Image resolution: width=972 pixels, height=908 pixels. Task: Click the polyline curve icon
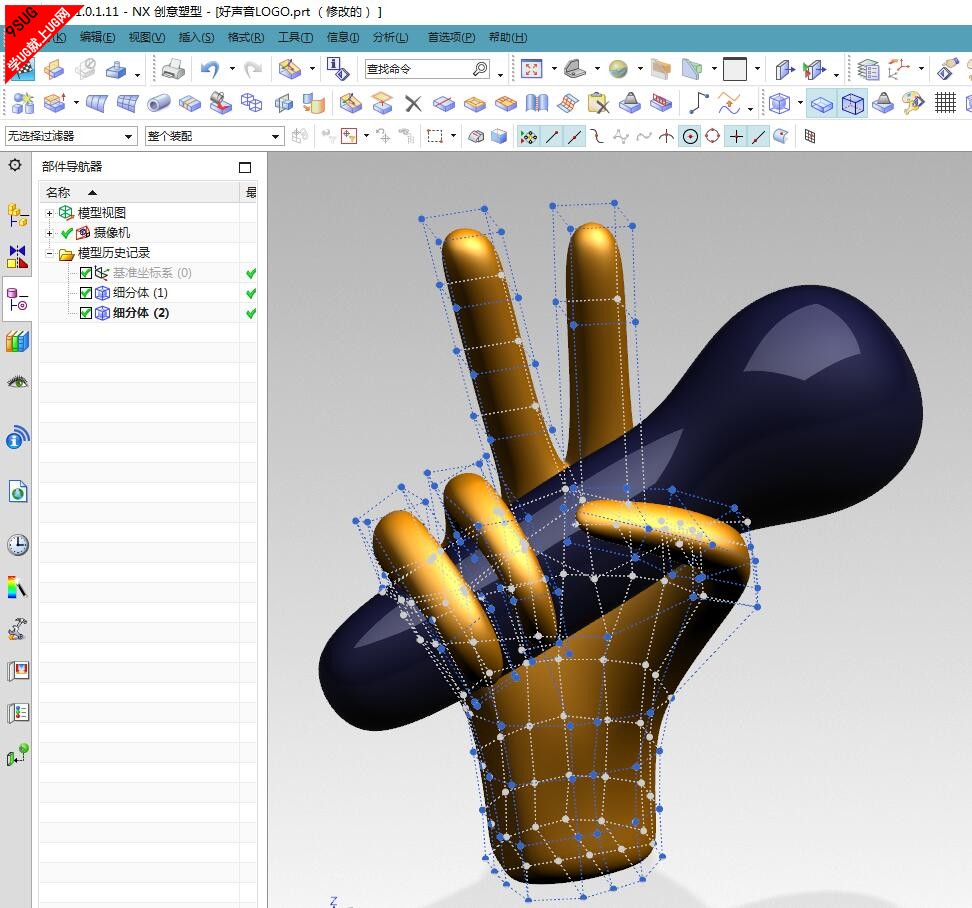tap(699, 103)
